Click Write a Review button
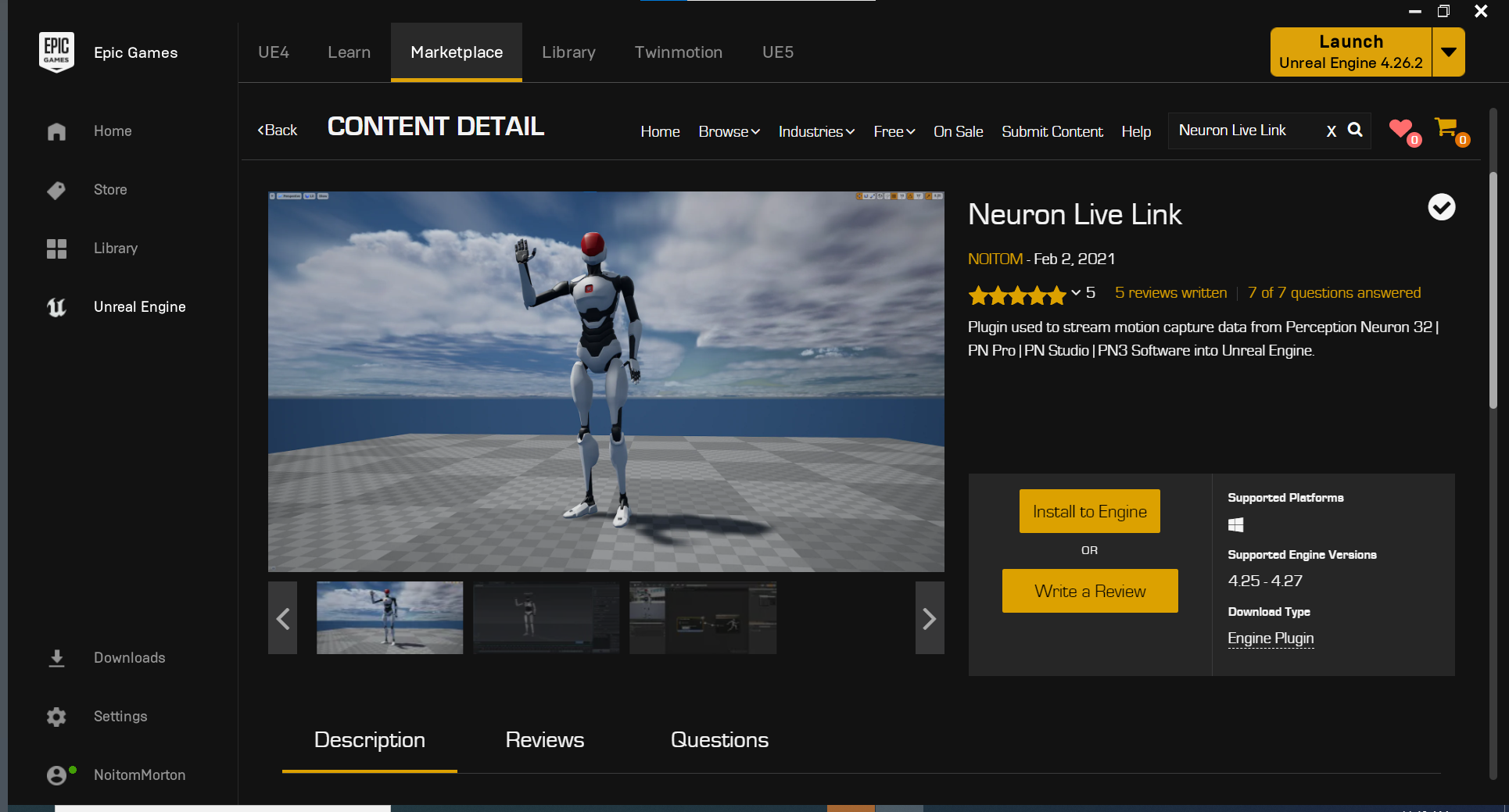The height and width of the screenshot is (812, 1509). tap(1090, 591)
